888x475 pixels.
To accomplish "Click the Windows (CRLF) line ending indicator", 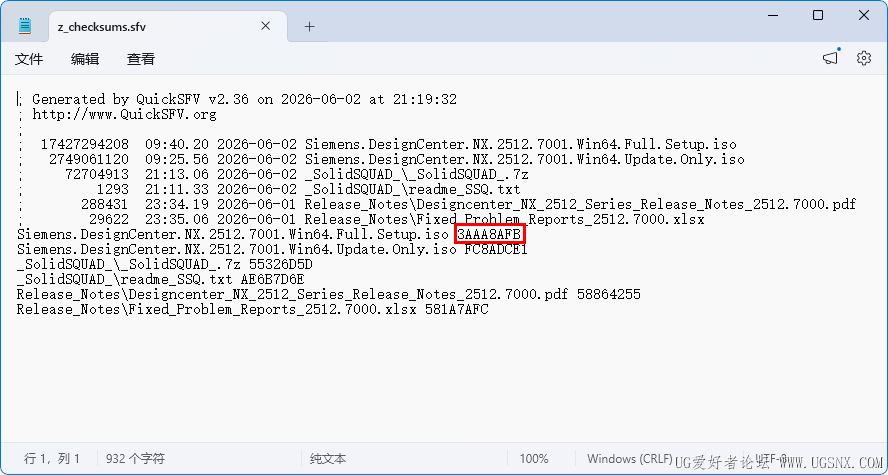I will 630,459.
